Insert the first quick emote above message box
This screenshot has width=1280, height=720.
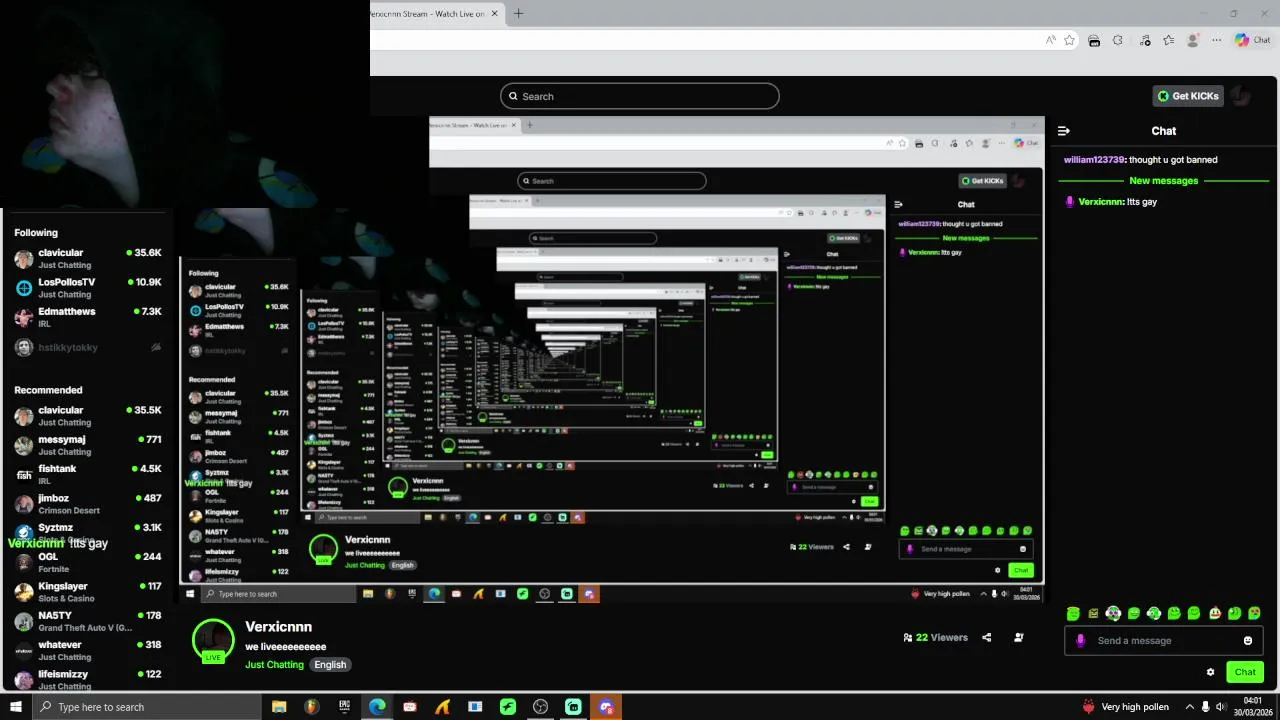[x=1073, y=613]
